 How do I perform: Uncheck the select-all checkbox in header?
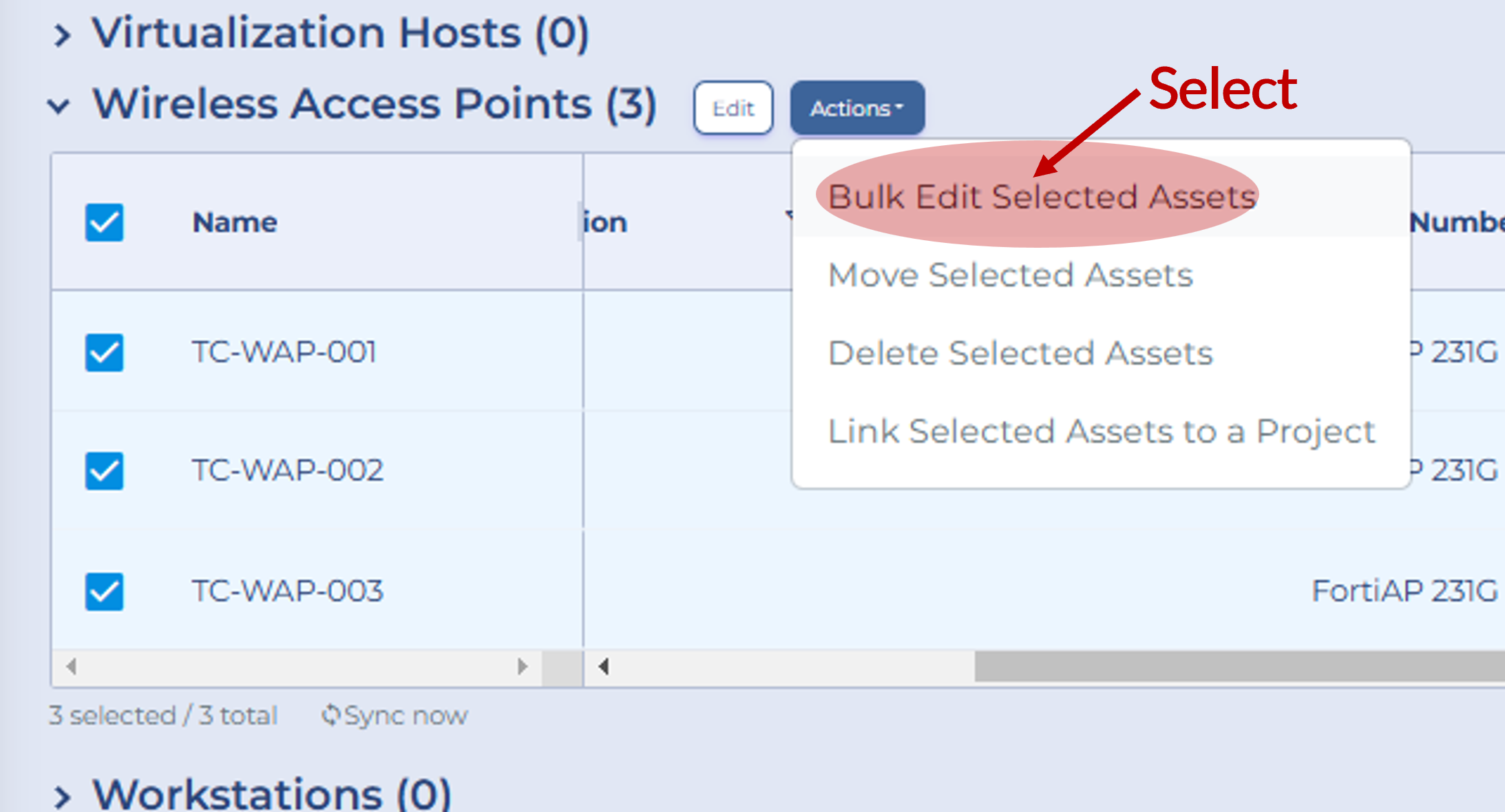(105, 222)
